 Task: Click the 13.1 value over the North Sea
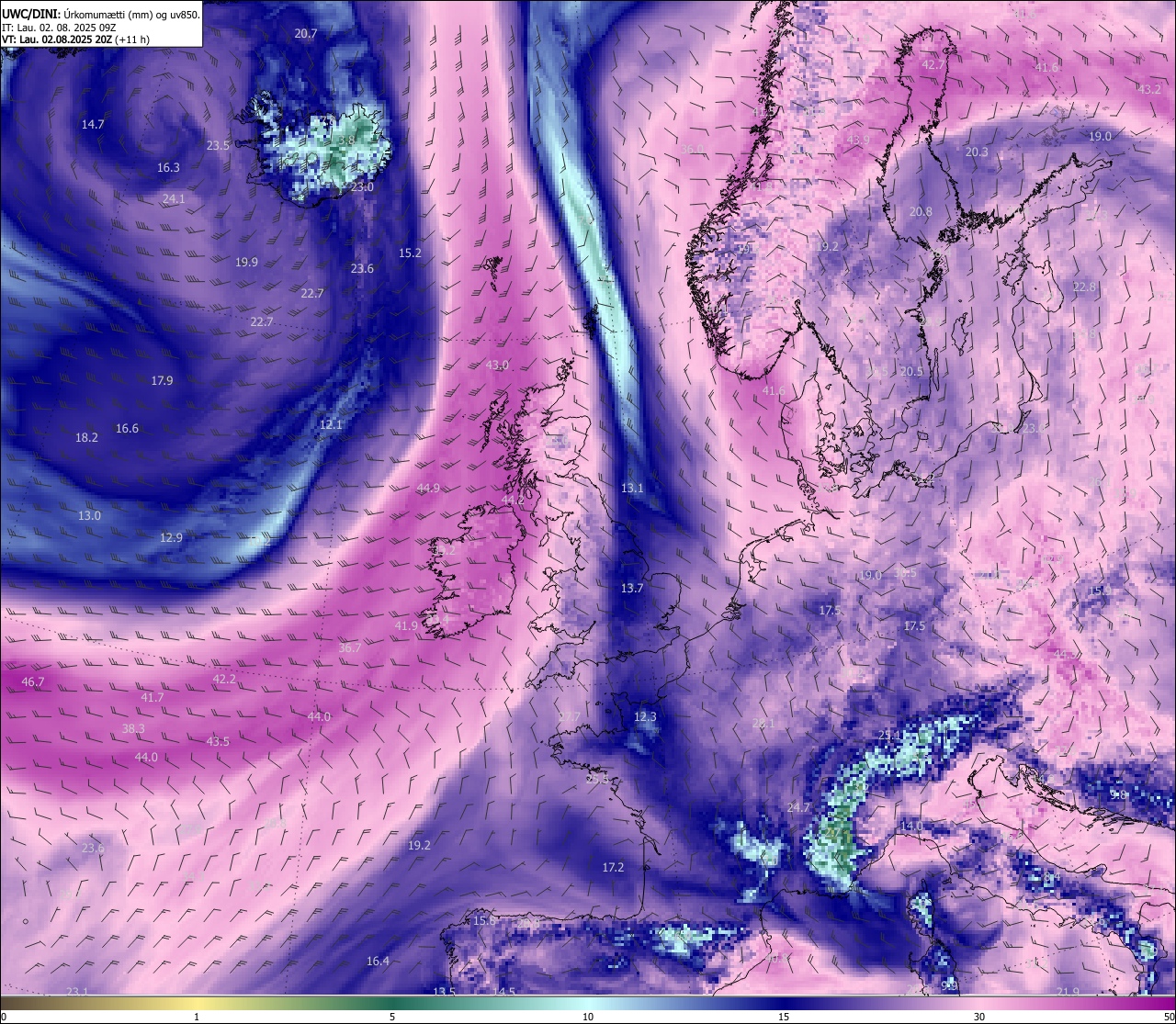click(x=632, y=488)
